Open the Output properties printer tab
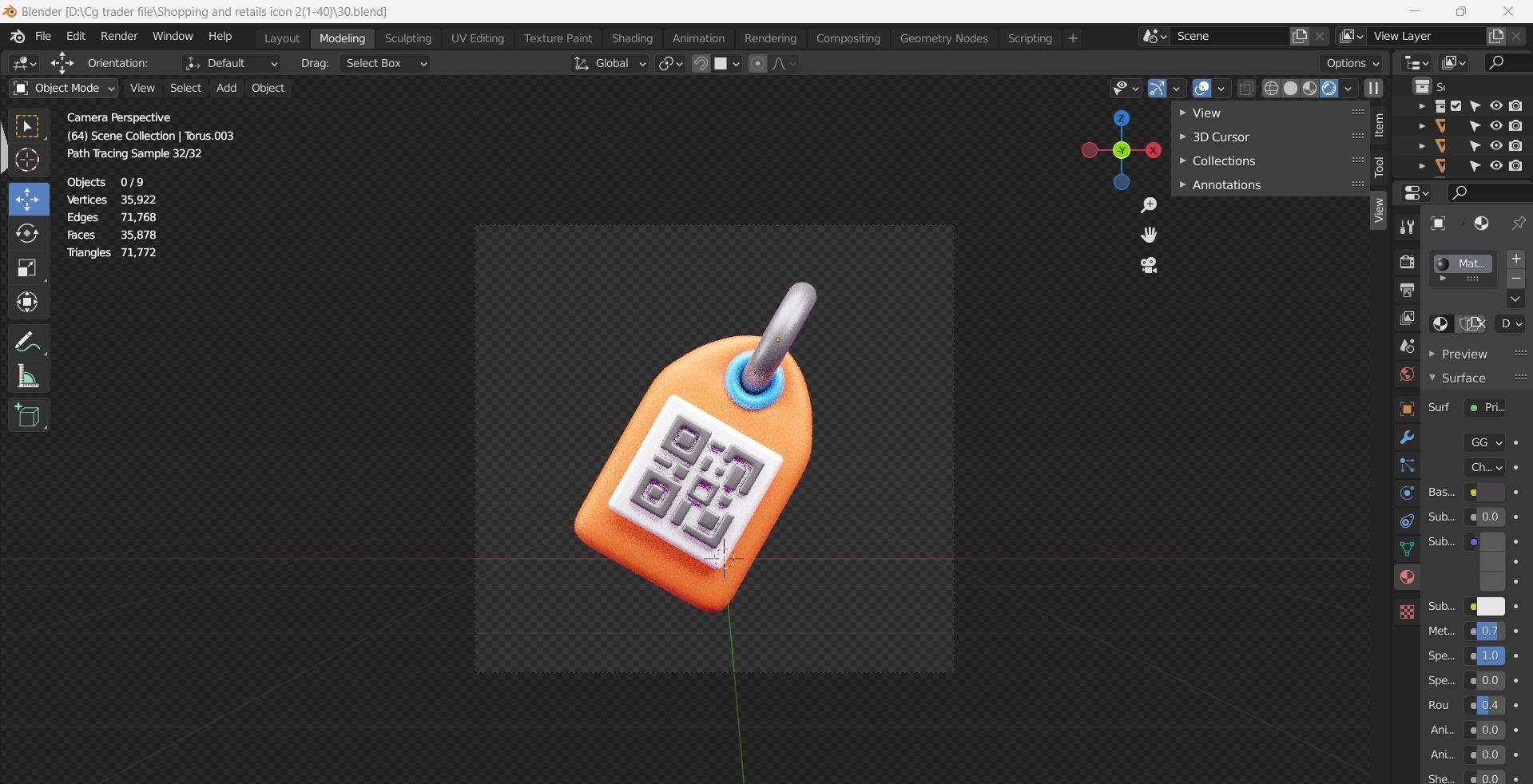This screenshot has width=1533, height=784. click(x=1407, y=290)
